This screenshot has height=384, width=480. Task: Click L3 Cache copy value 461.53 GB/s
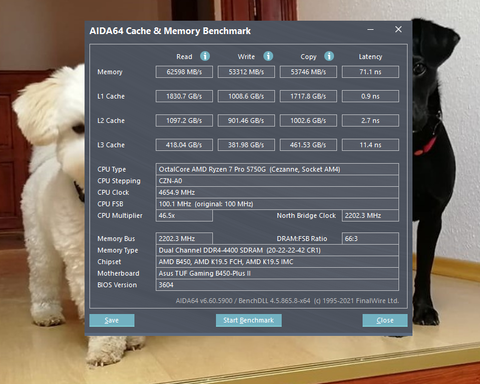308,145
